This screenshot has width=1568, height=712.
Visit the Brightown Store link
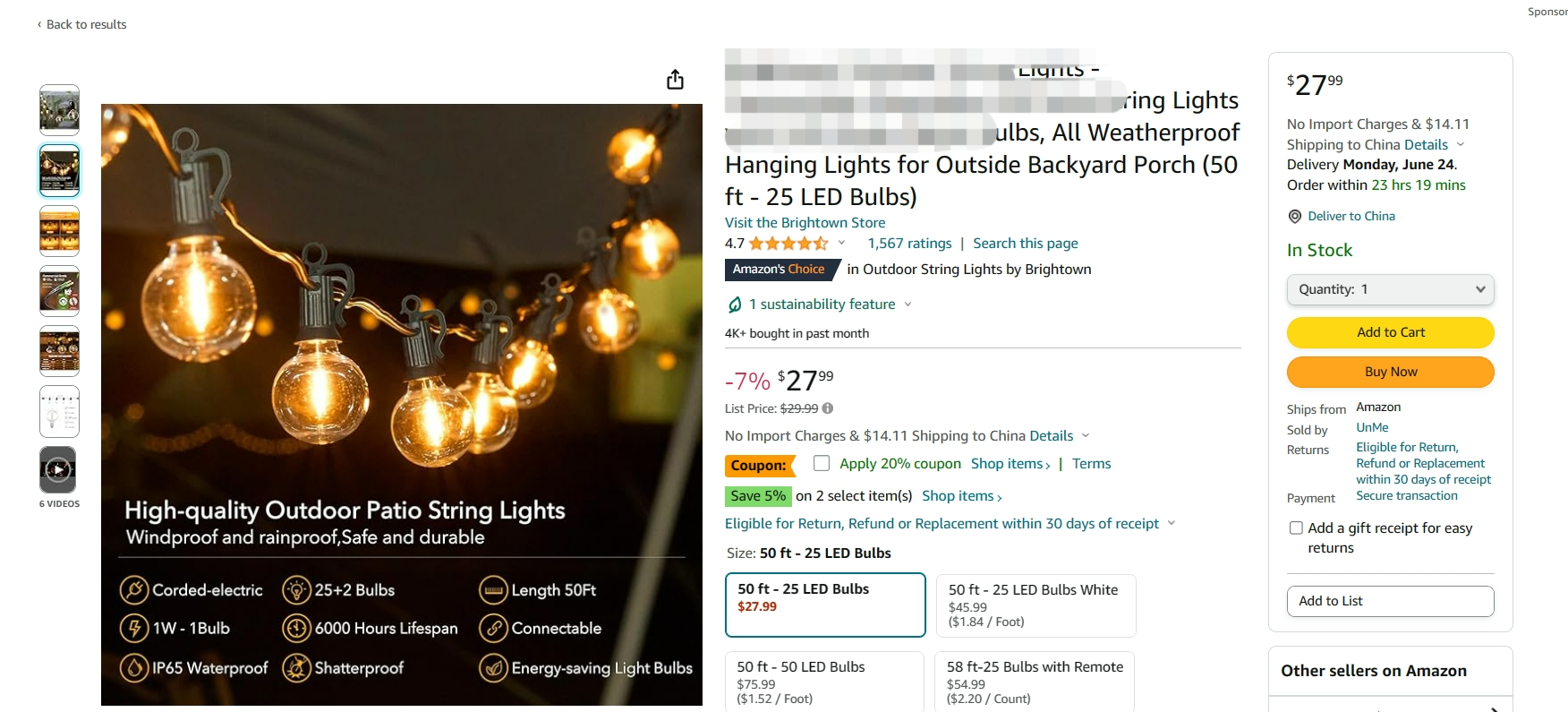pyautogui.click(x=805, y=223)
